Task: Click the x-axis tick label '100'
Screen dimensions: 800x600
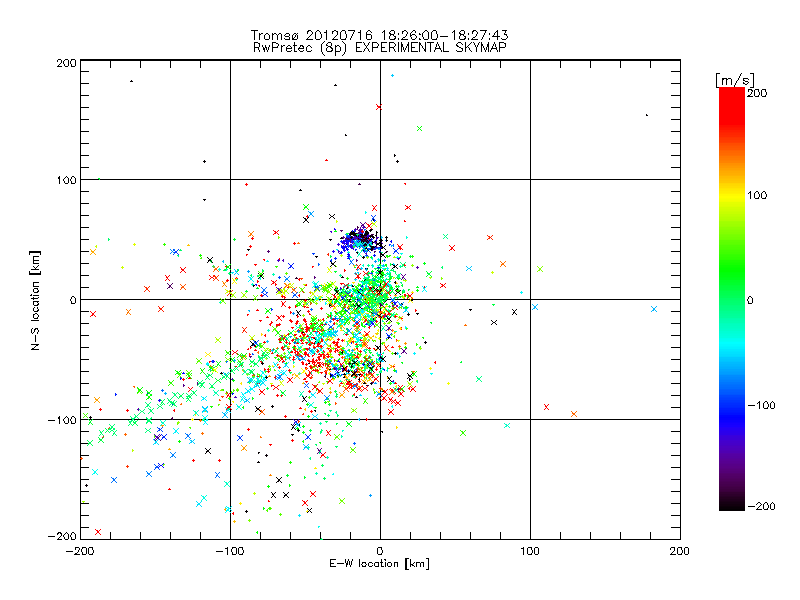Action: pos(530,551)
